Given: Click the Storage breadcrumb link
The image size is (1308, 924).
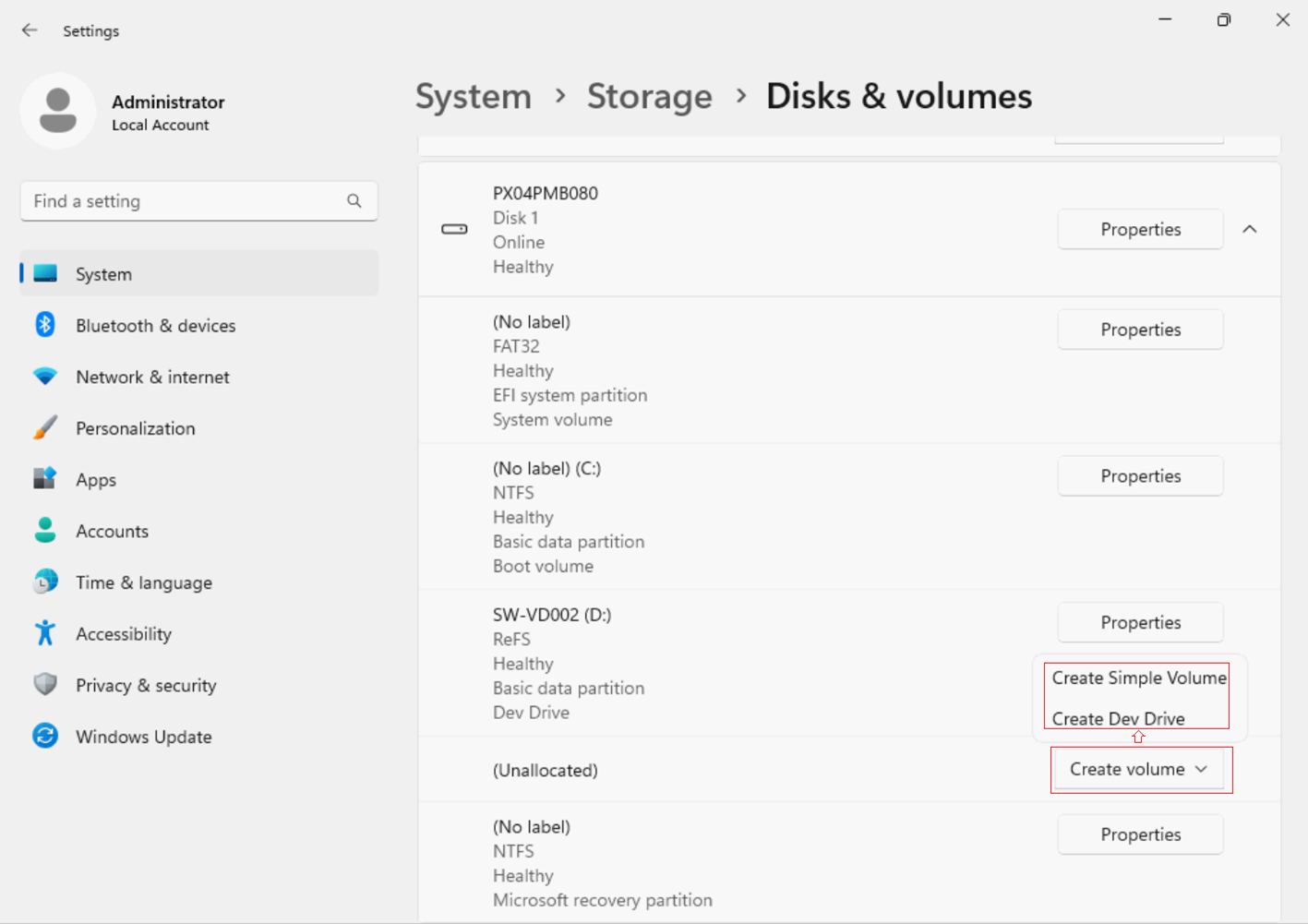Looking at the screenshot, I should (649, 96).
